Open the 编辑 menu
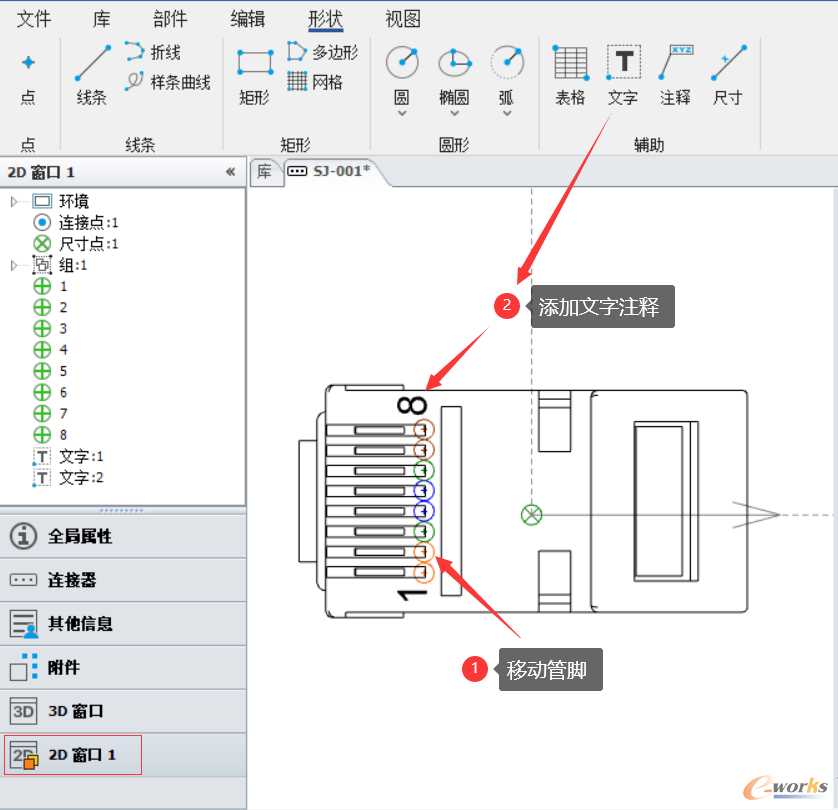Viewport: 838px width, 810px height. [247, 19]
